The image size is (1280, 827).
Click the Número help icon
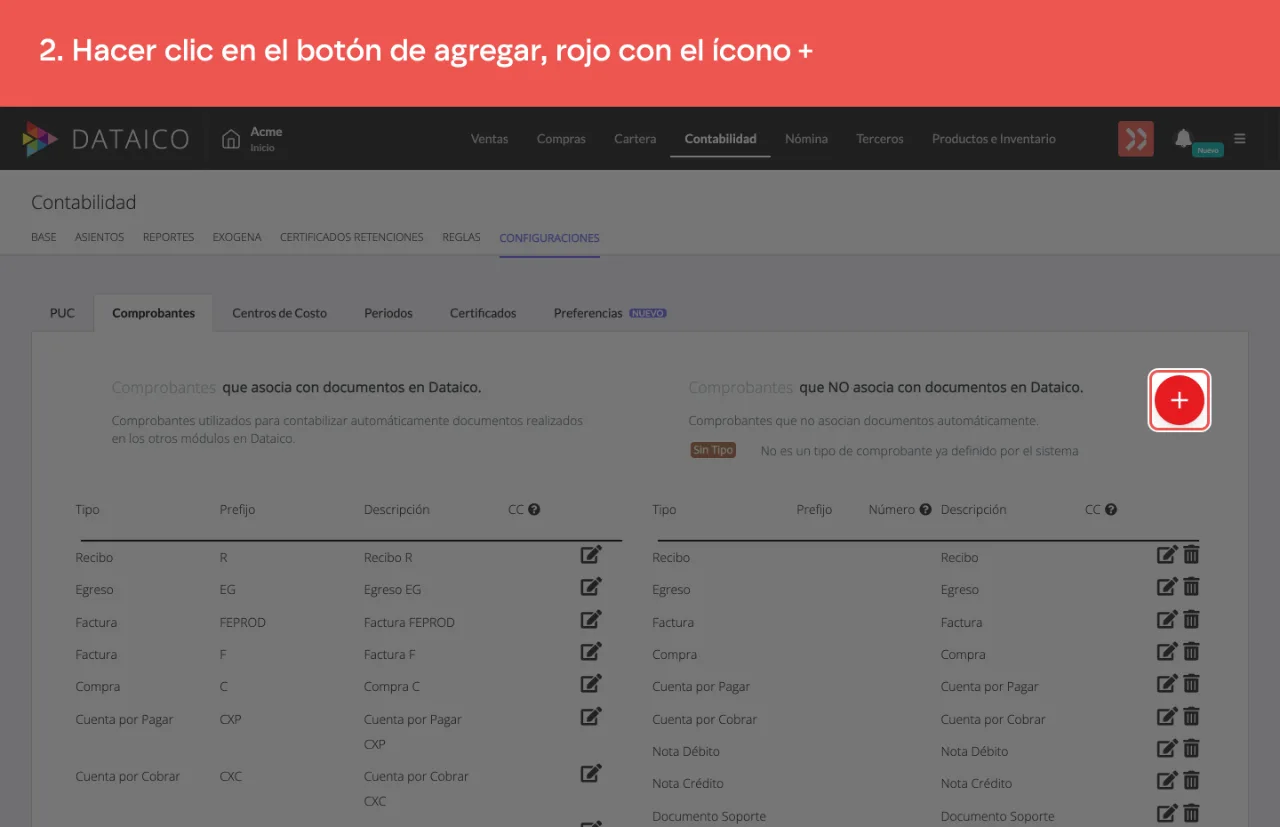click(x=925, y=509)
